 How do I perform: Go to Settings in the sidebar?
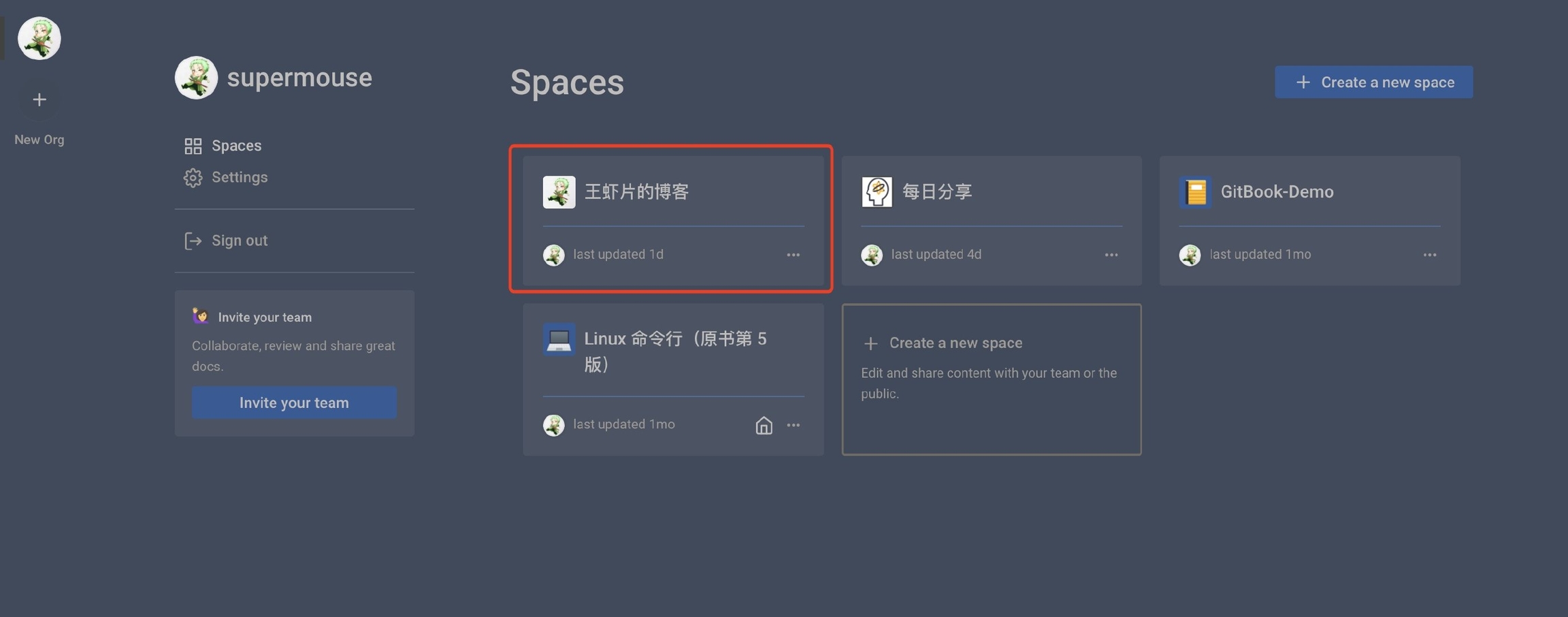click(239, 177)
